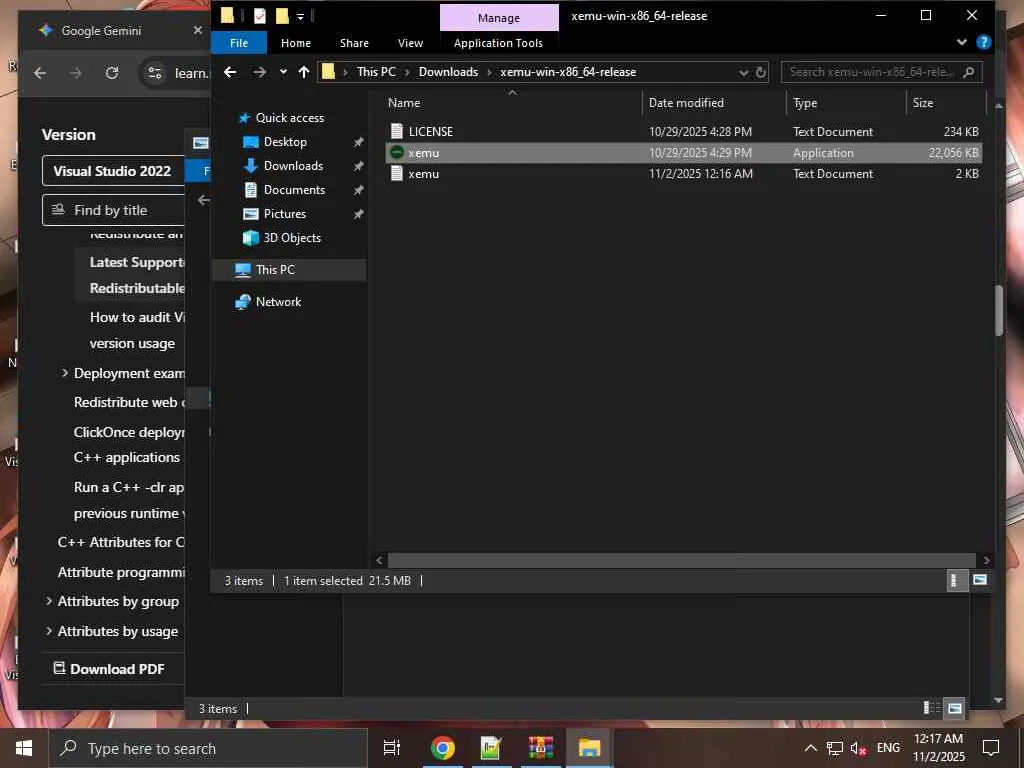This screenshot has height=768, width=1024.
Task: Click muted volume tray icon
Action: 858,748
